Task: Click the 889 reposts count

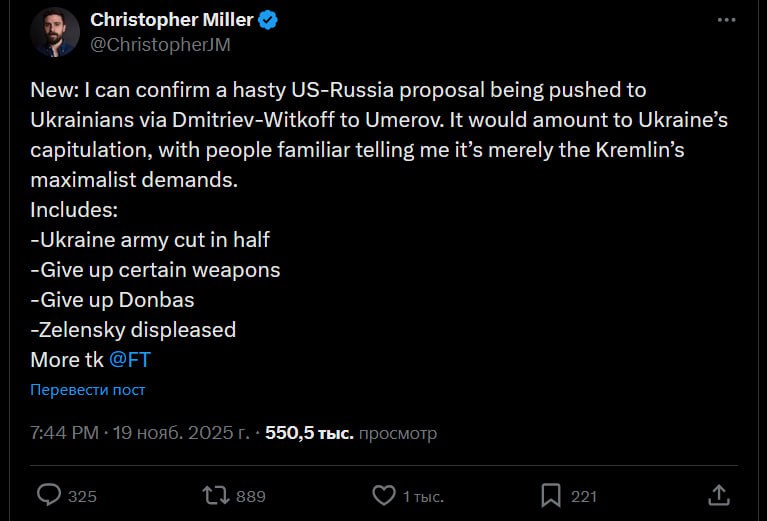Action: [250, 496]
